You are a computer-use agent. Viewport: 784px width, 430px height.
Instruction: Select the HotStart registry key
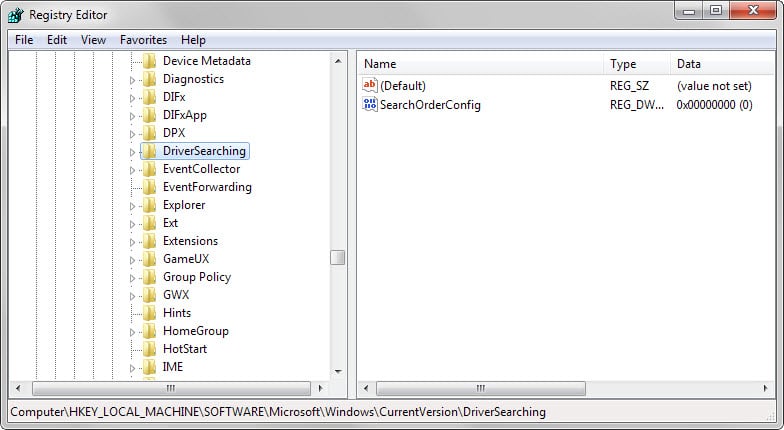(186, 349)
